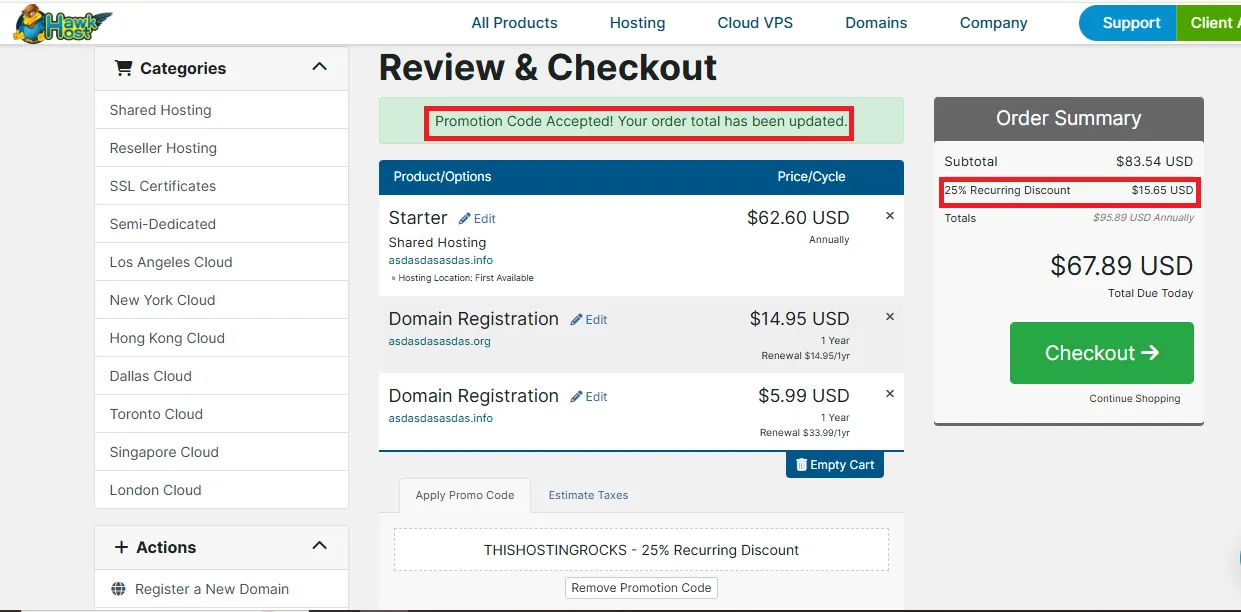
Task: Click the $14.95 USD domain price
Action: coord(799,319)
